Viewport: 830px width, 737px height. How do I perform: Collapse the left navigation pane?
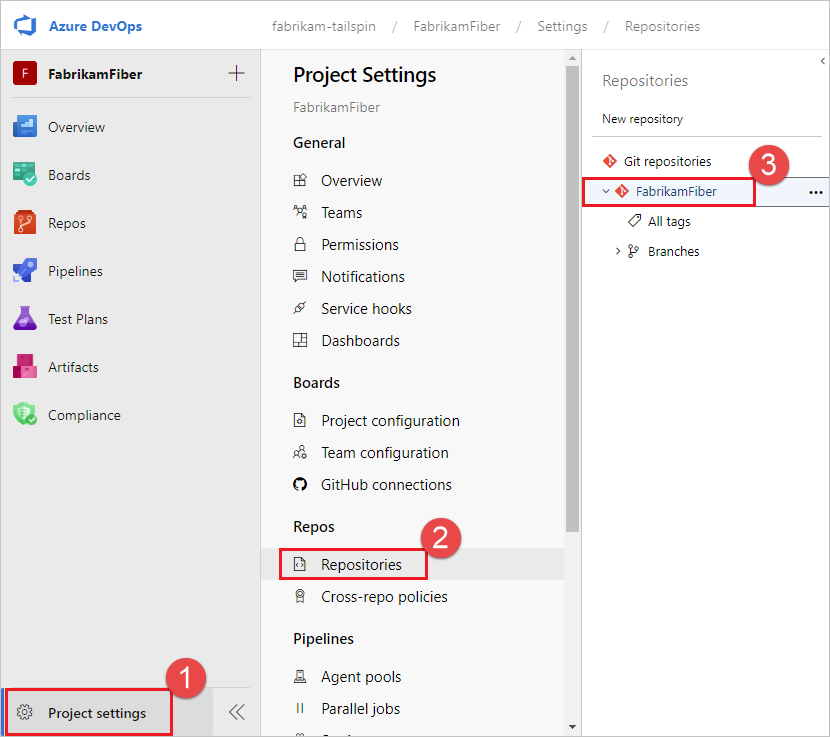click(x=236, y=712)
